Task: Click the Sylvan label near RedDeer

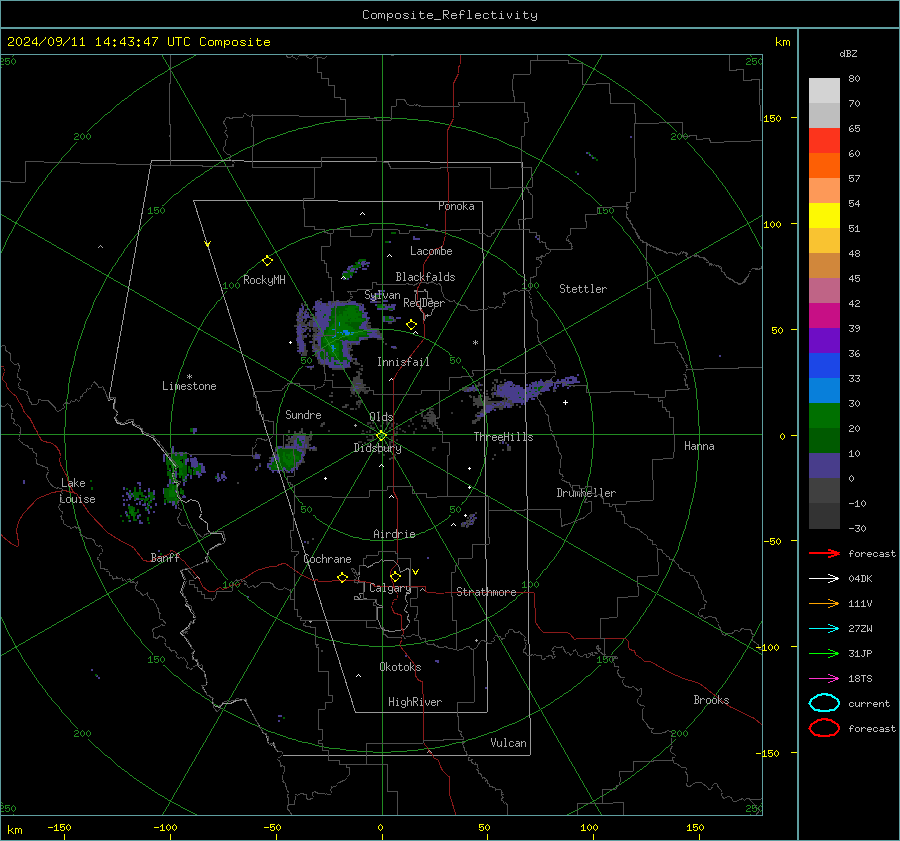Action: coord(382,295)
